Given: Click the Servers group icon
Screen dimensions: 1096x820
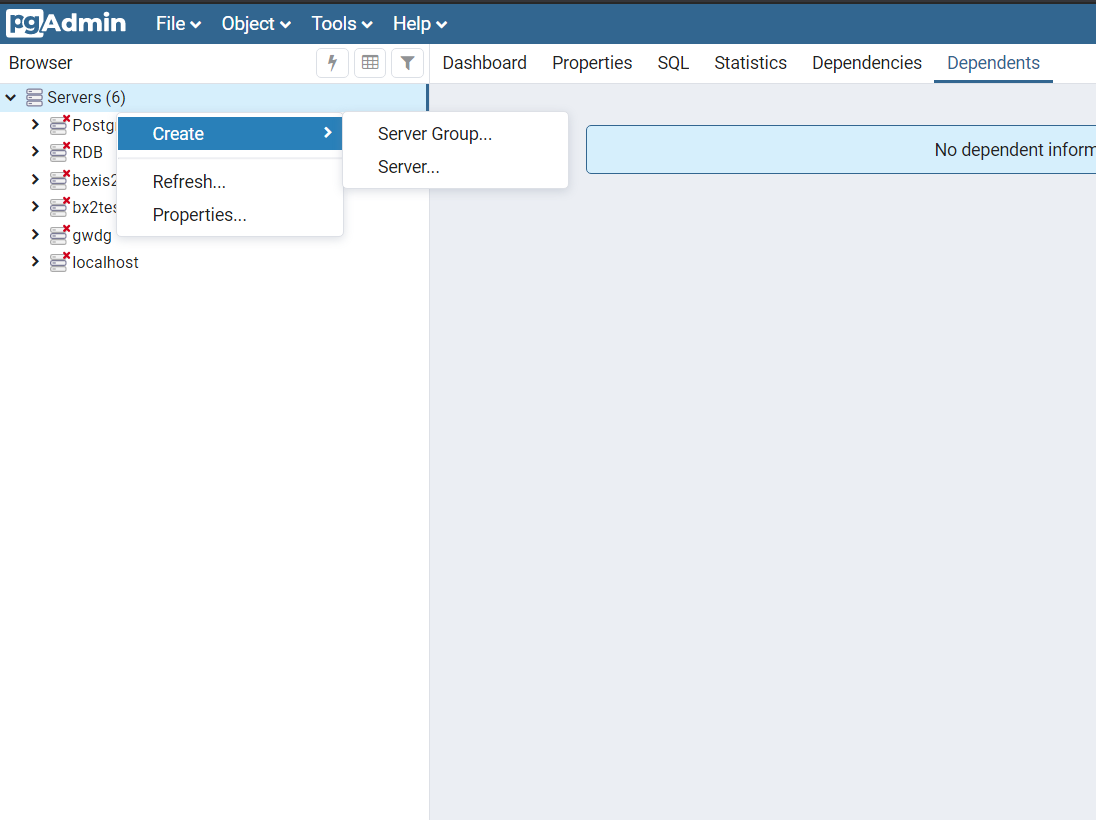Looking at the screenshot, I should (34, 97).
